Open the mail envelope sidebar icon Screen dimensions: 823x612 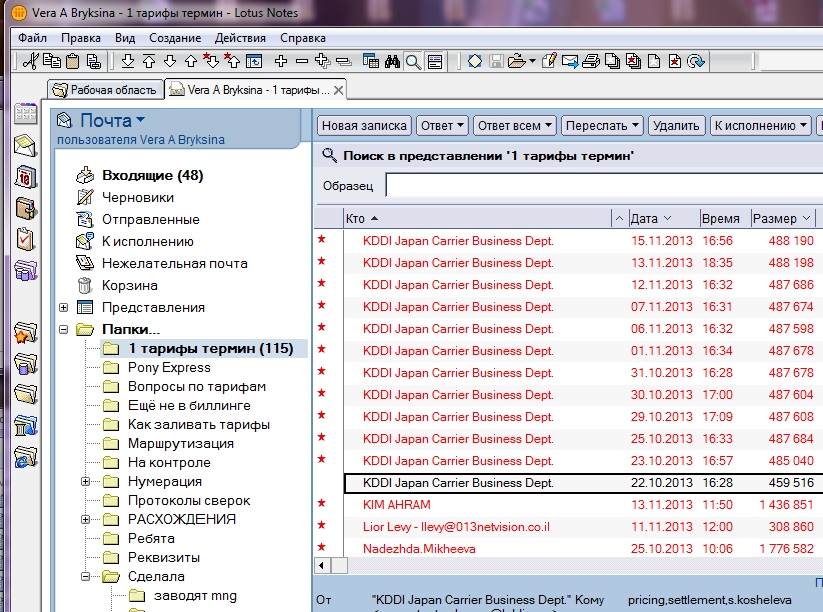coord(25,145)
